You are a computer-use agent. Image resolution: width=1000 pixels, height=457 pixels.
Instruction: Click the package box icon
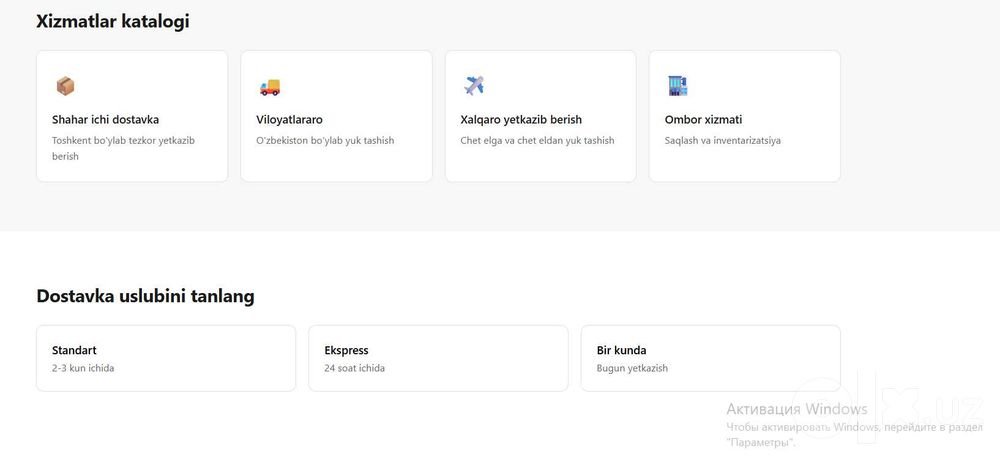(65, 85)
